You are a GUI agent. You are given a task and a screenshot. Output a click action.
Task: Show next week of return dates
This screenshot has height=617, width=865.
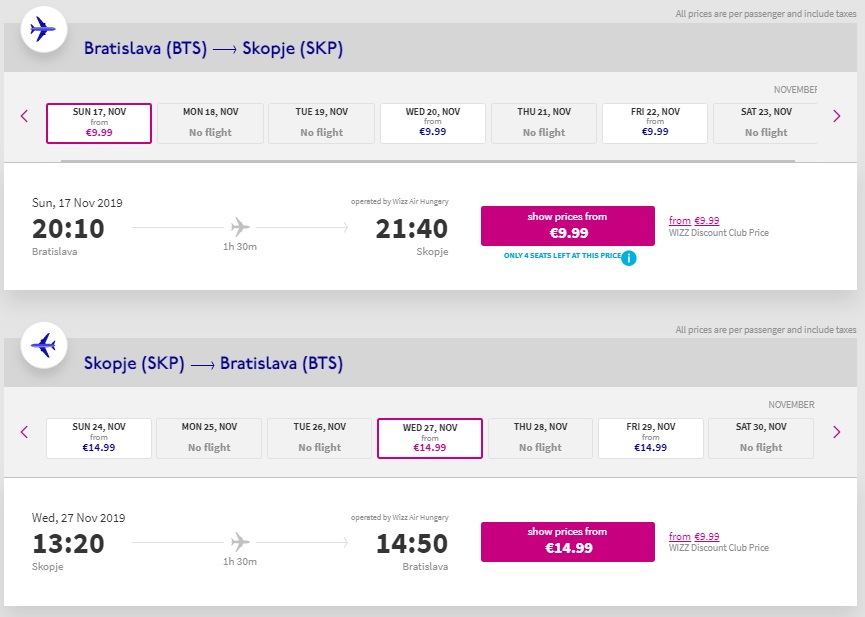(837, 432)
